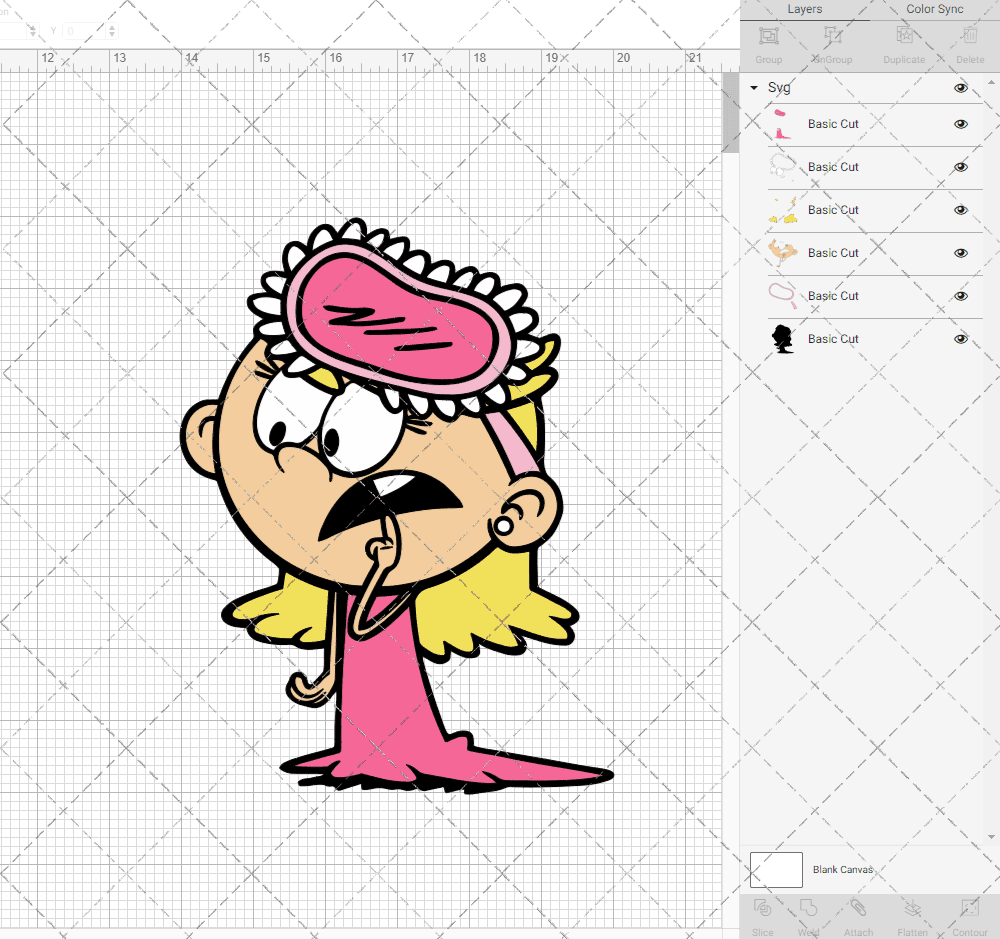This screenshot has width=1000, height=939.
Task: Click the Blank Canvas color swatch
Action: pyautogui.click(x=776, y=869)
